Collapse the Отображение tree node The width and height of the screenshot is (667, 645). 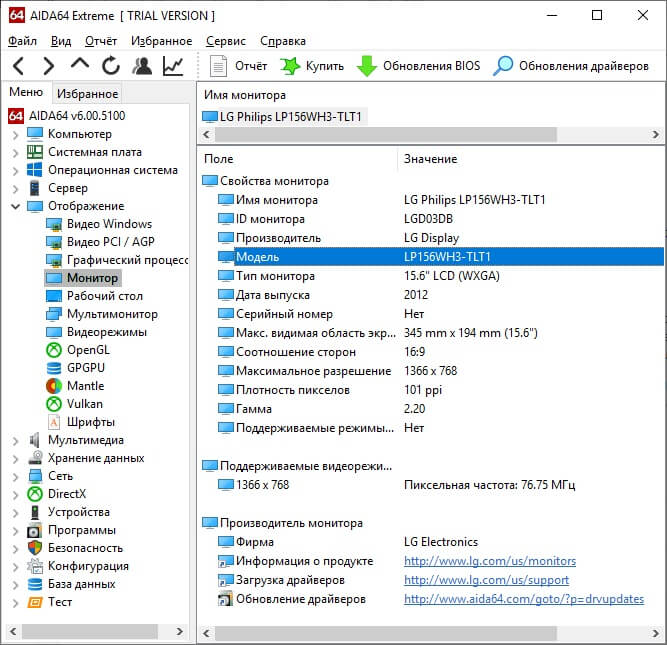[16, 206]
